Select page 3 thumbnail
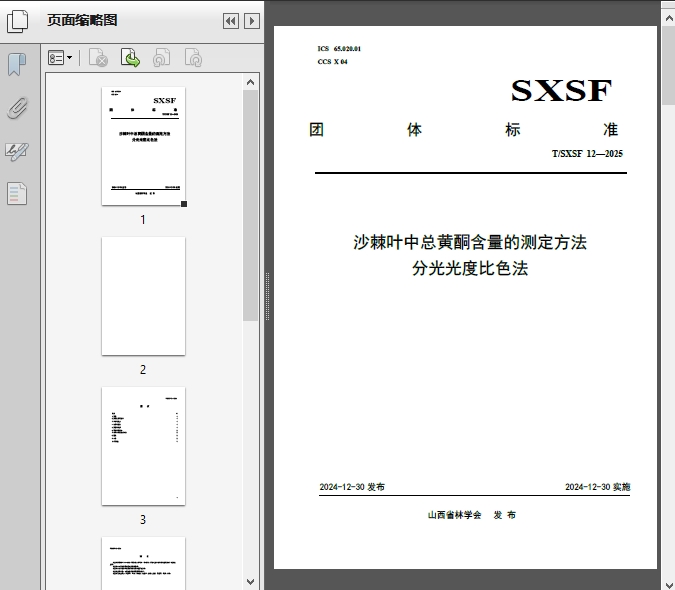This screenshot has width=675, height=590. coord(143,446)
